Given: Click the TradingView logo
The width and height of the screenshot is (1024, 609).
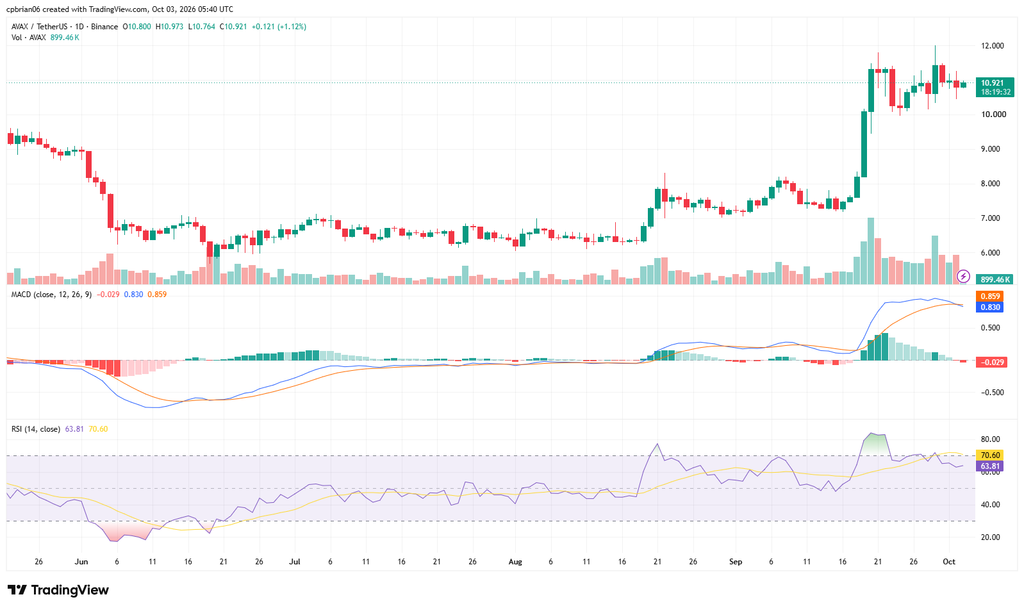Looking at the screenshot, I should 58,590.
